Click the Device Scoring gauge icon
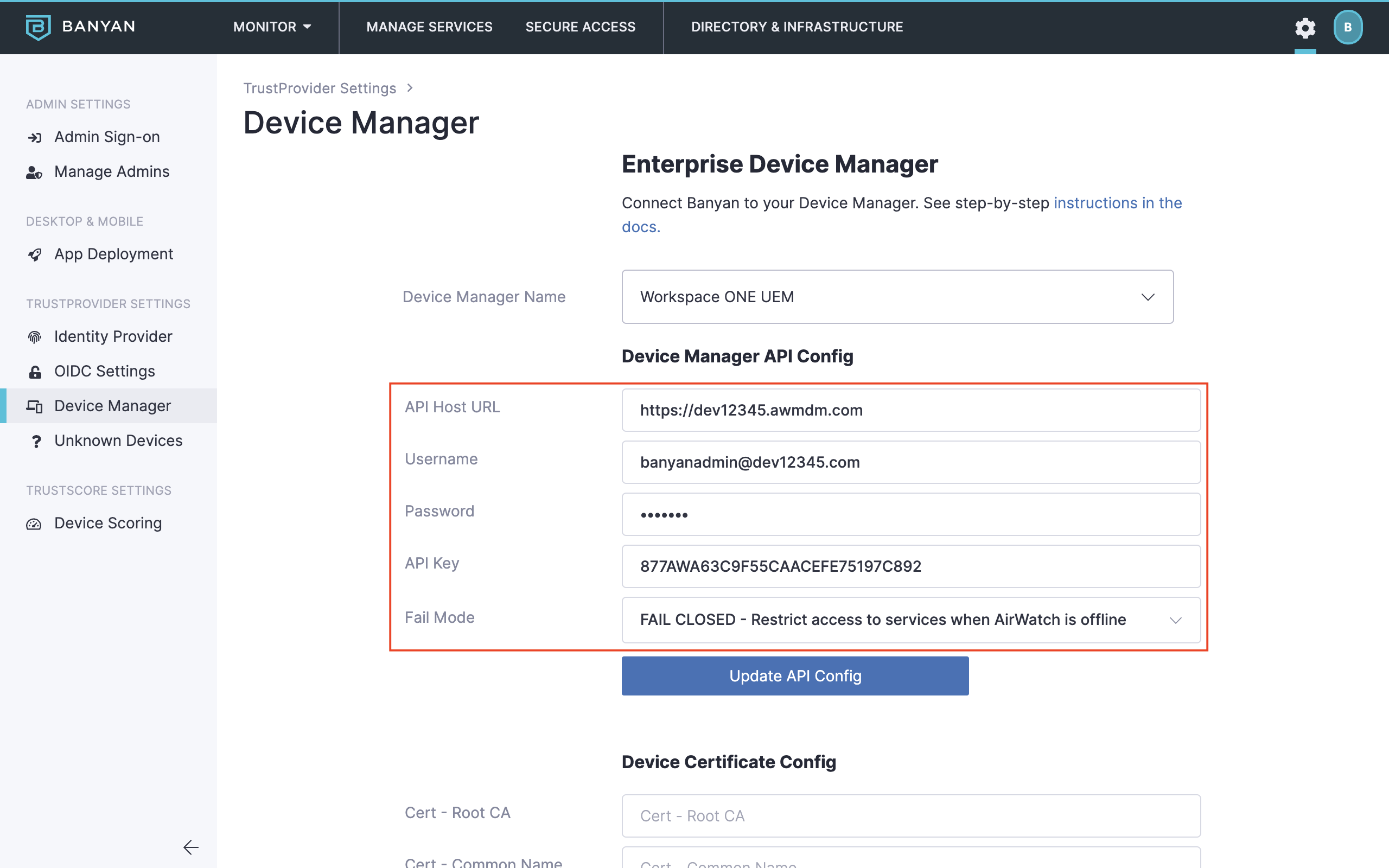The width and height of the screenshot is (1389, 868). pos(34,524)
